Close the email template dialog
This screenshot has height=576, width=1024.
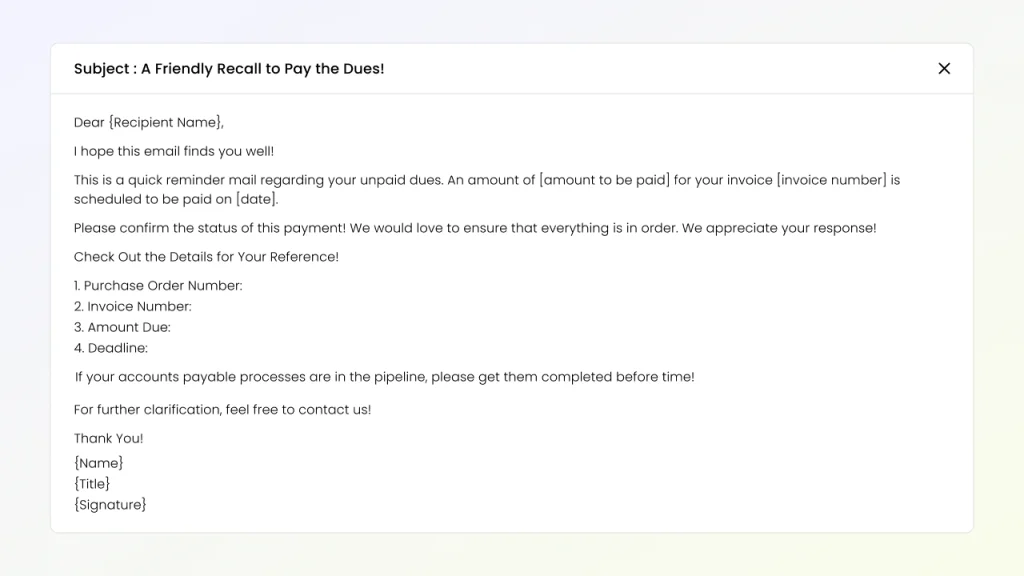coord(944,69)
